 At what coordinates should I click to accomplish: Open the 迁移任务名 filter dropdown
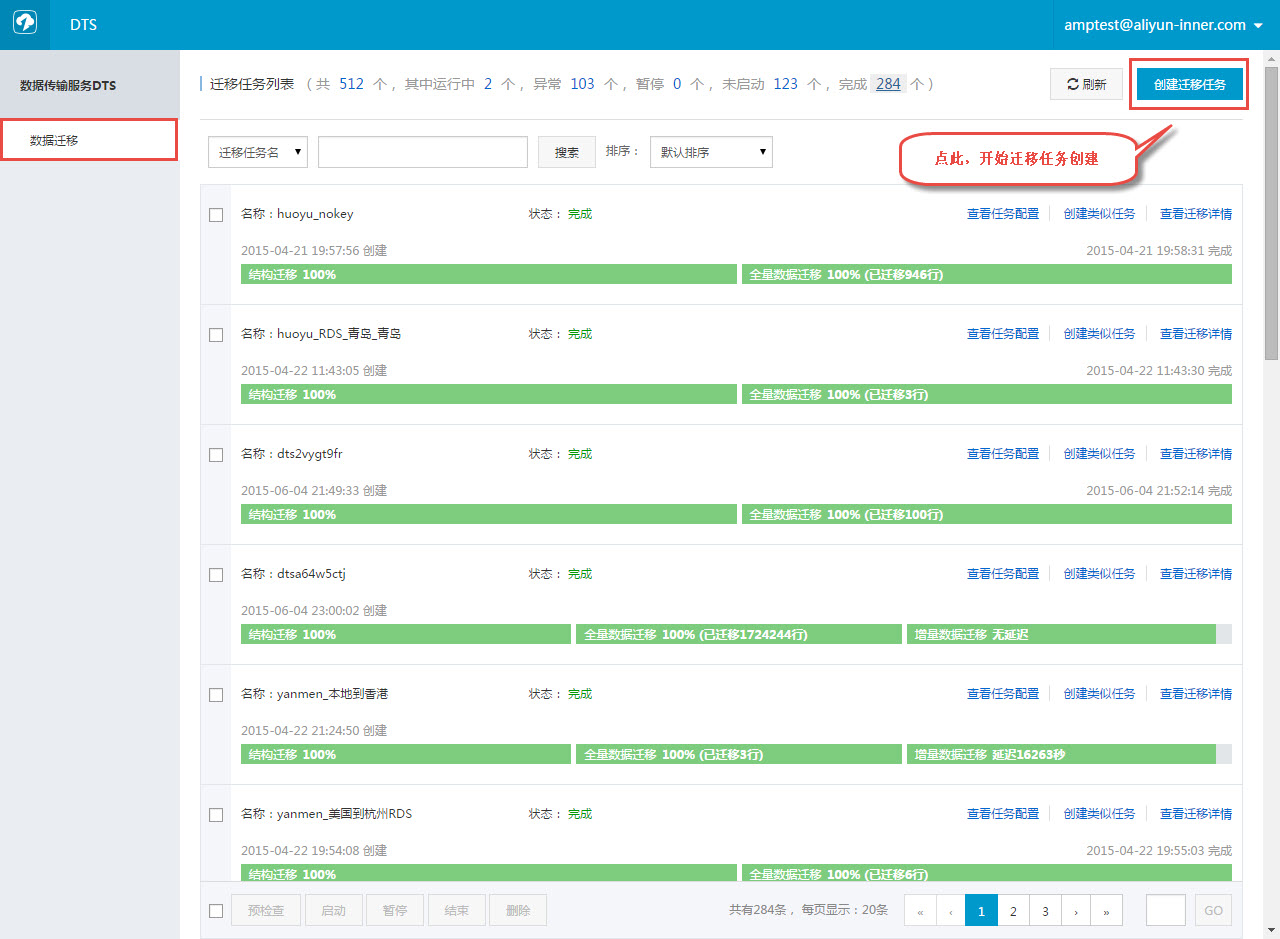pyautogui.click(x=258, y=152)
